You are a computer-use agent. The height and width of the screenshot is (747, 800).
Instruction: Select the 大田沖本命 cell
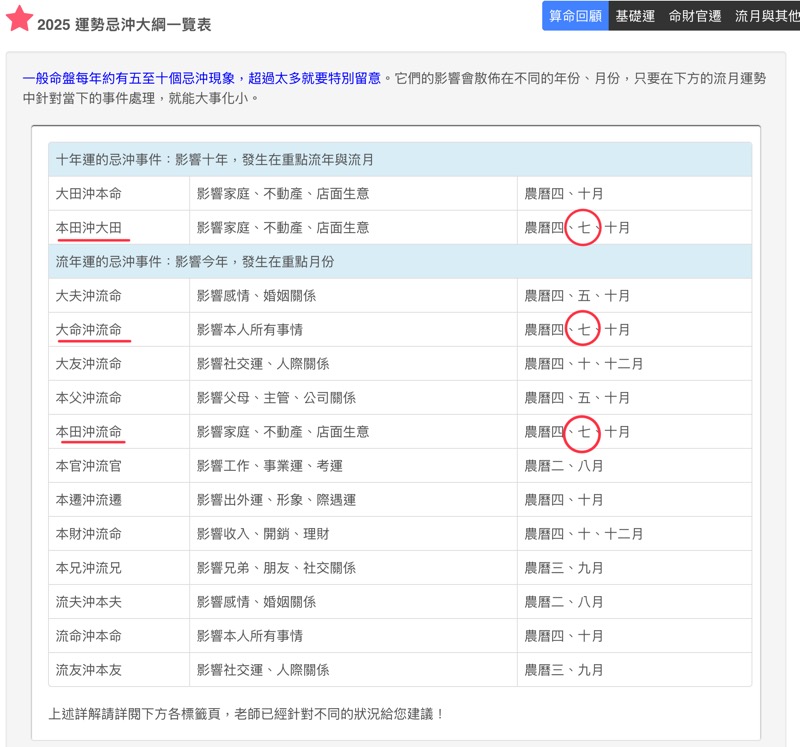[89, 193]
